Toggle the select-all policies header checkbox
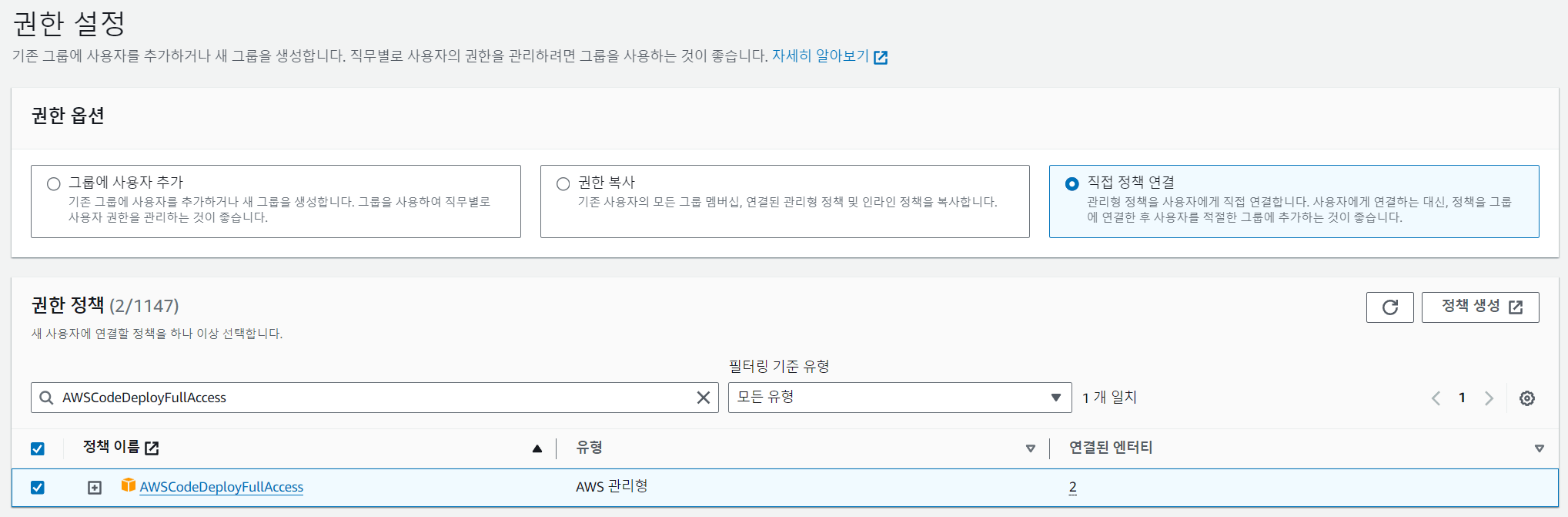The image size is (1568, 517). [x=38, y=448]
